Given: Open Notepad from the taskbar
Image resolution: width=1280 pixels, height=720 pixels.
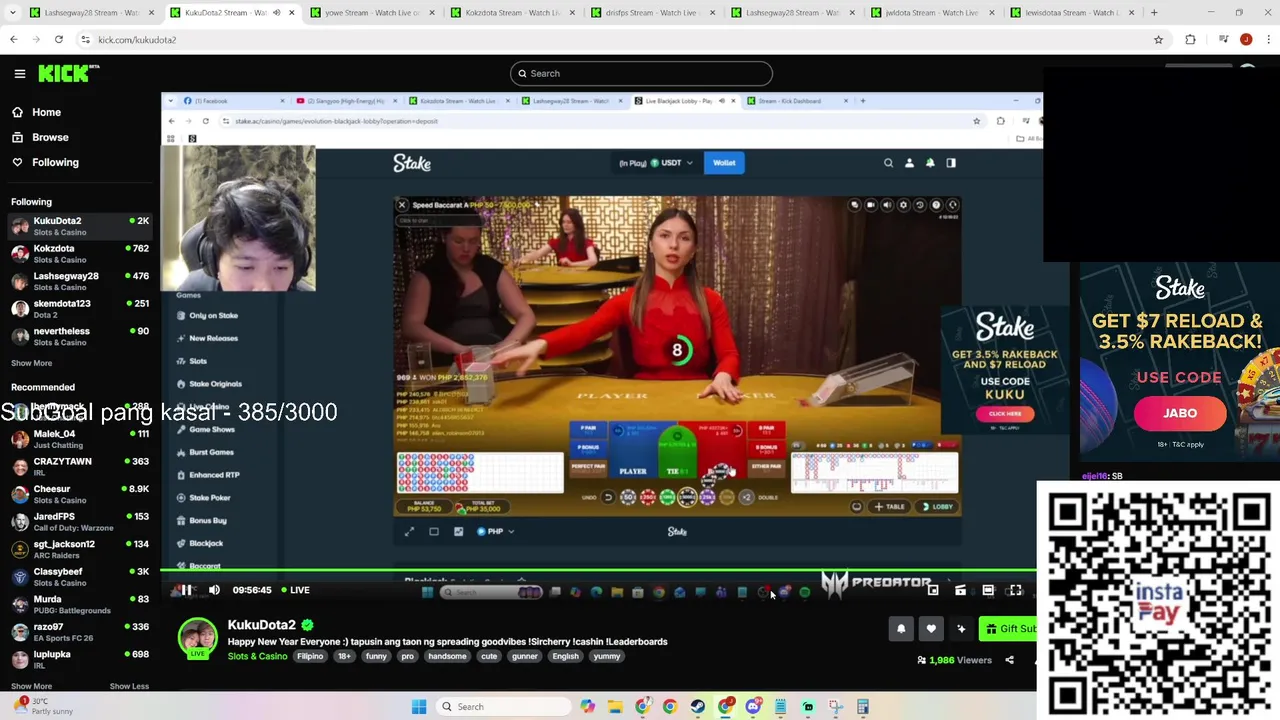Looking at the screenshot, I should tap(780, 707).
